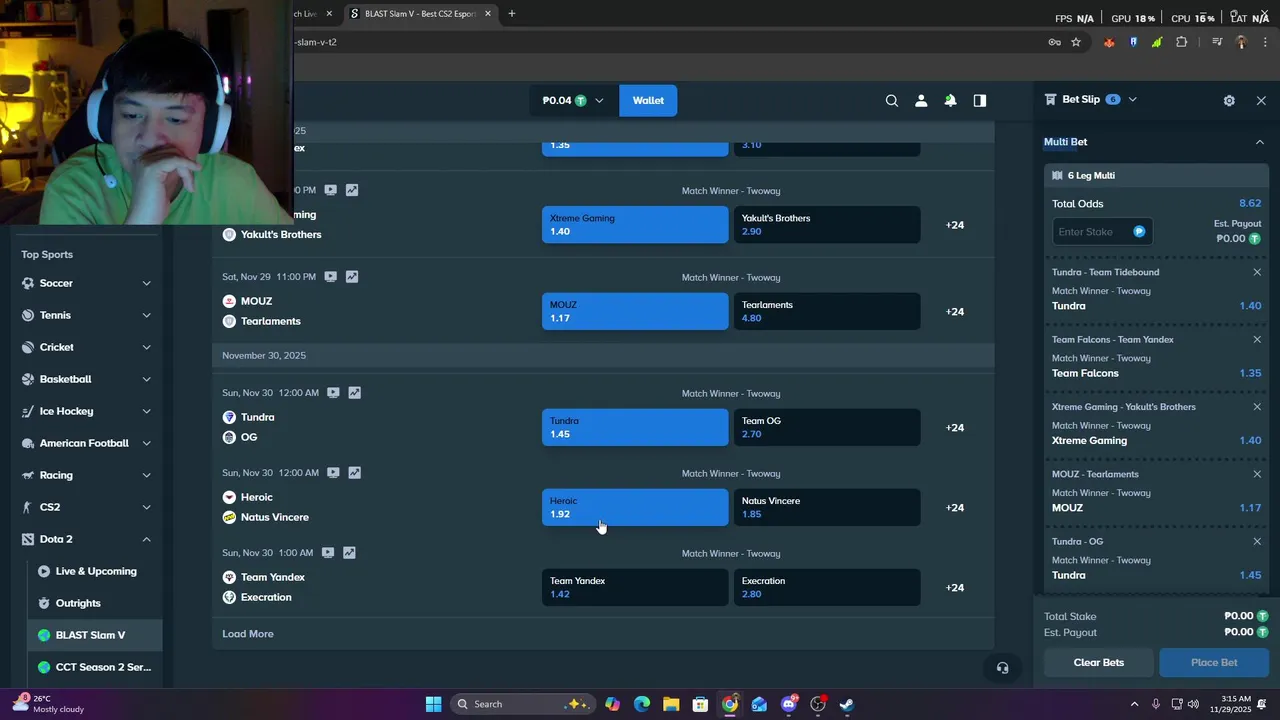Load more matches
1280x720 pixels.
248,634
